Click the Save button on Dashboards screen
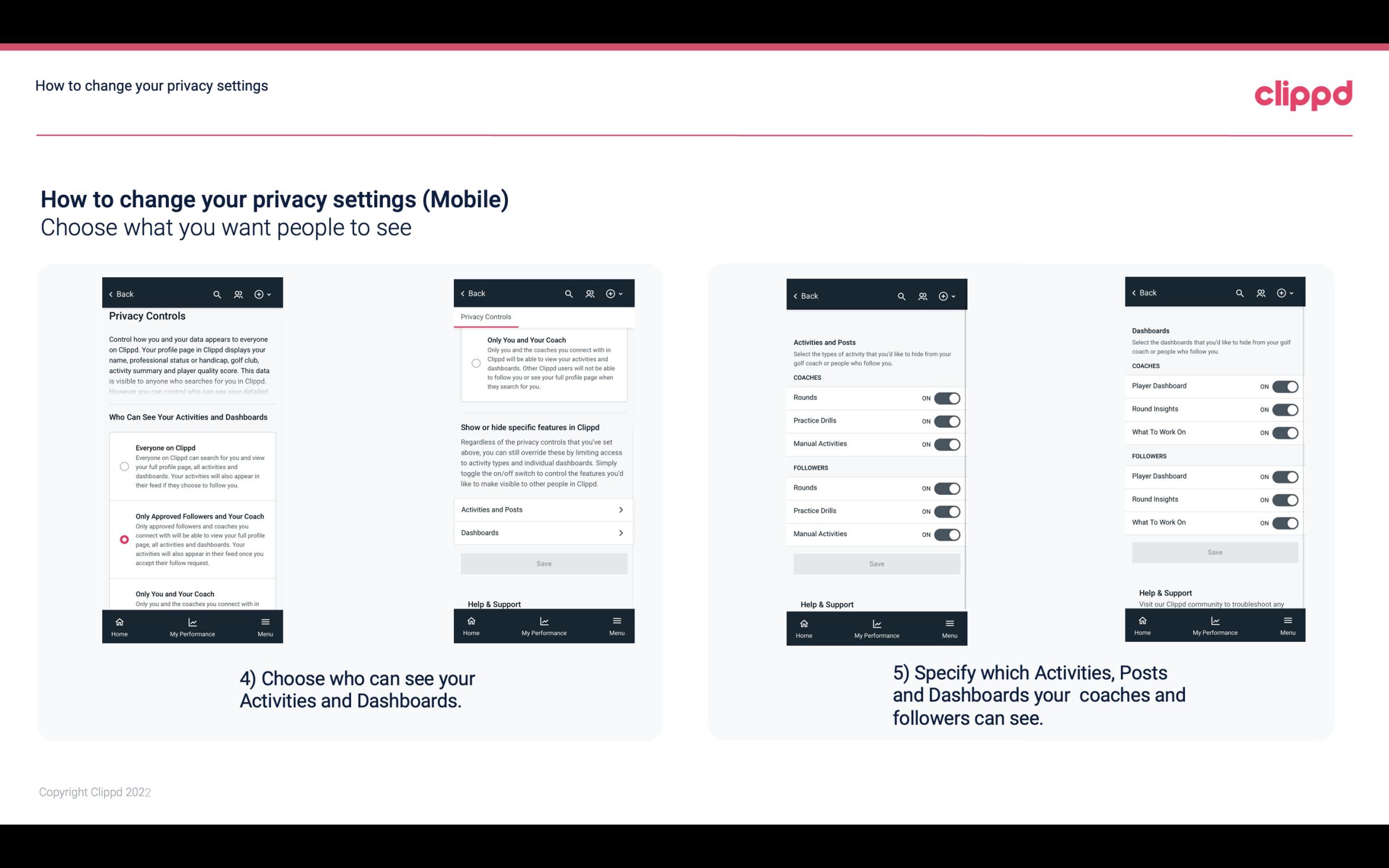Image resolution: width=1389 pixels, height=868 pixels. point(1214,552)
